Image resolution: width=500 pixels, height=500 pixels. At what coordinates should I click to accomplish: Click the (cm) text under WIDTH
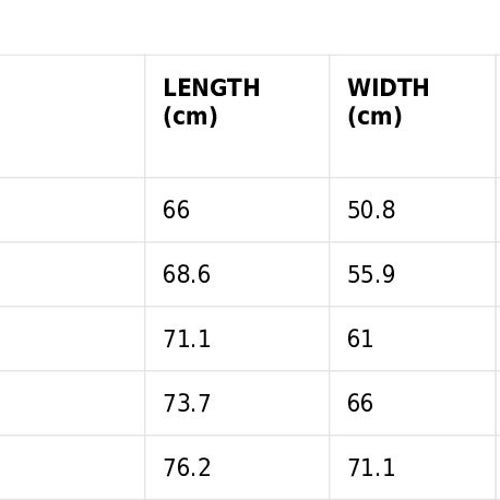(375, 117)
